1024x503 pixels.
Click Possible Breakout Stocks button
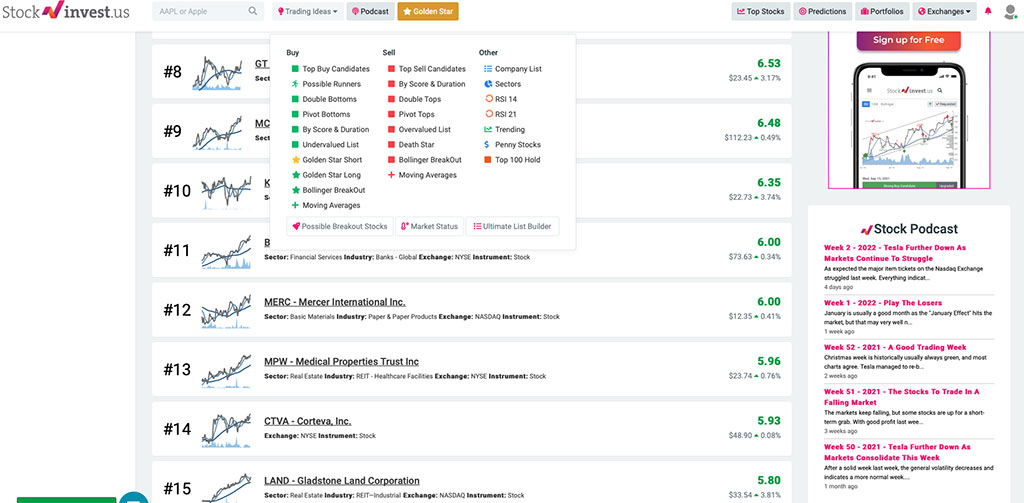339,226
